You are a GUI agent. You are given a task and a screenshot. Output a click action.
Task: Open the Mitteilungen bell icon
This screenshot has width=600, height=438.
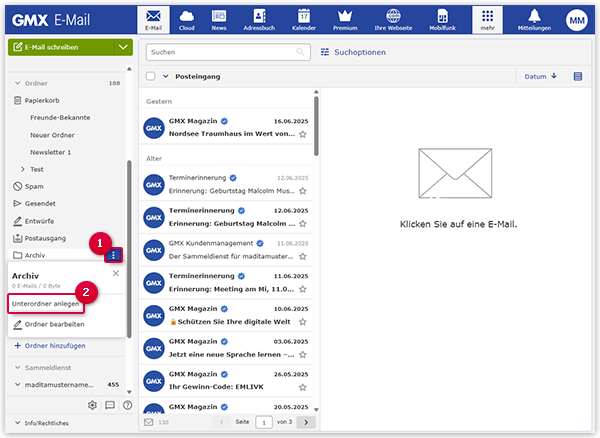(x=534, y=20)
